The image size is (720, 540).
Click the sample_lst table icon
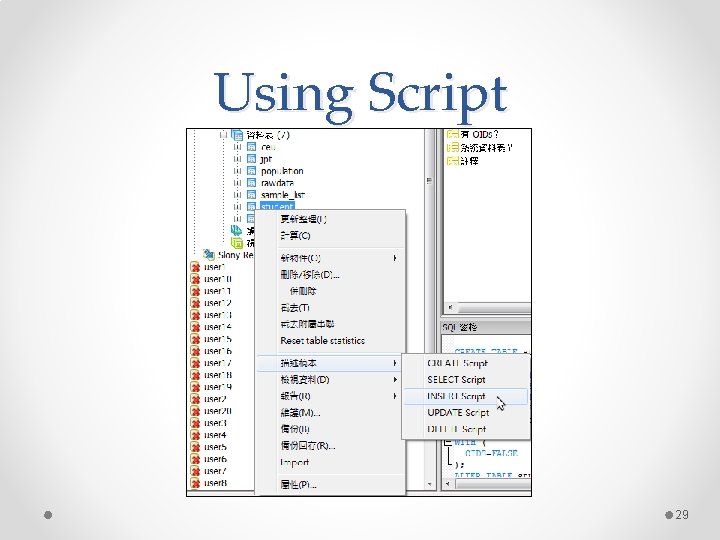(251, 195)
